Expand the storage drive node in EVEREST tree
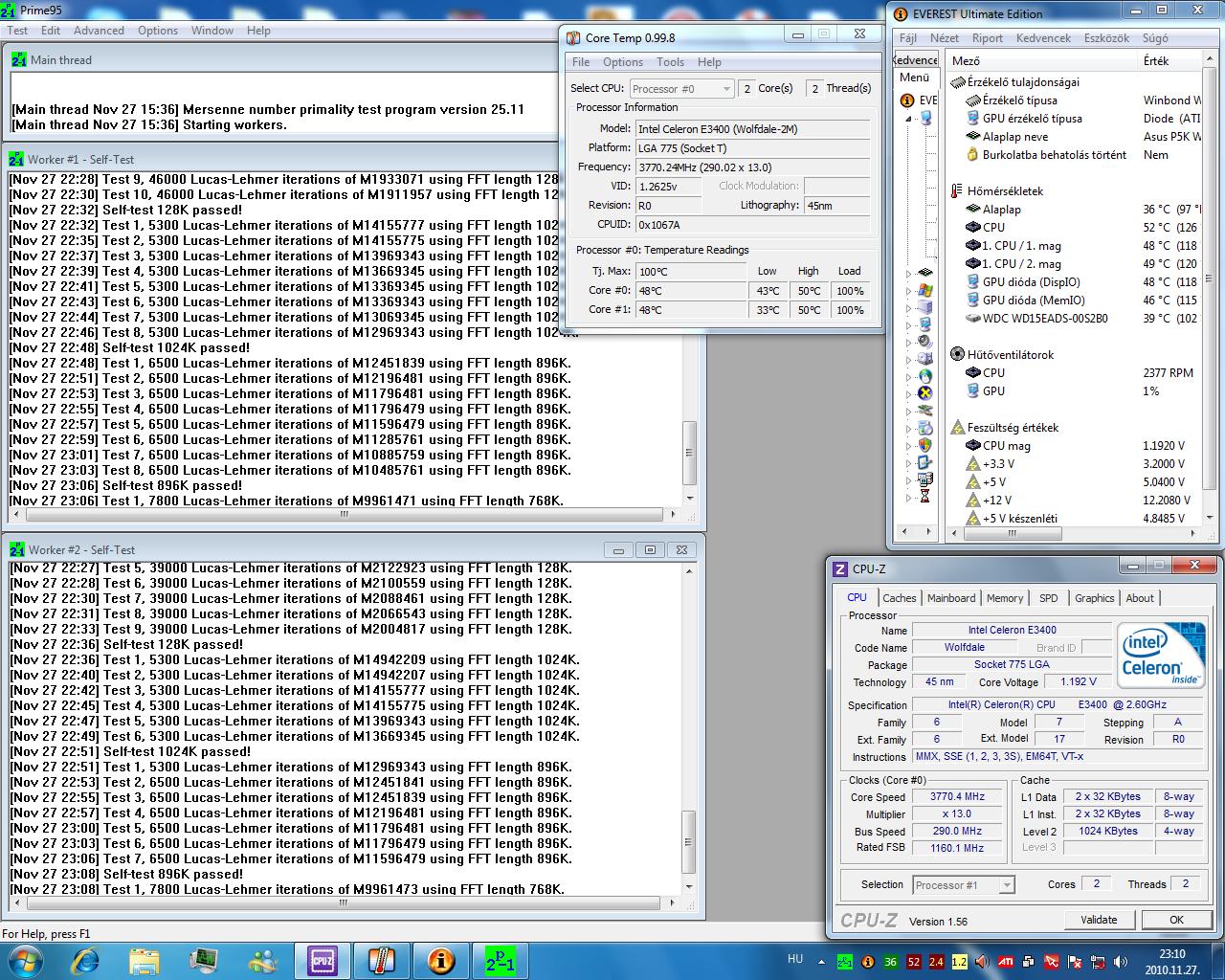 (x=908, y=358)
